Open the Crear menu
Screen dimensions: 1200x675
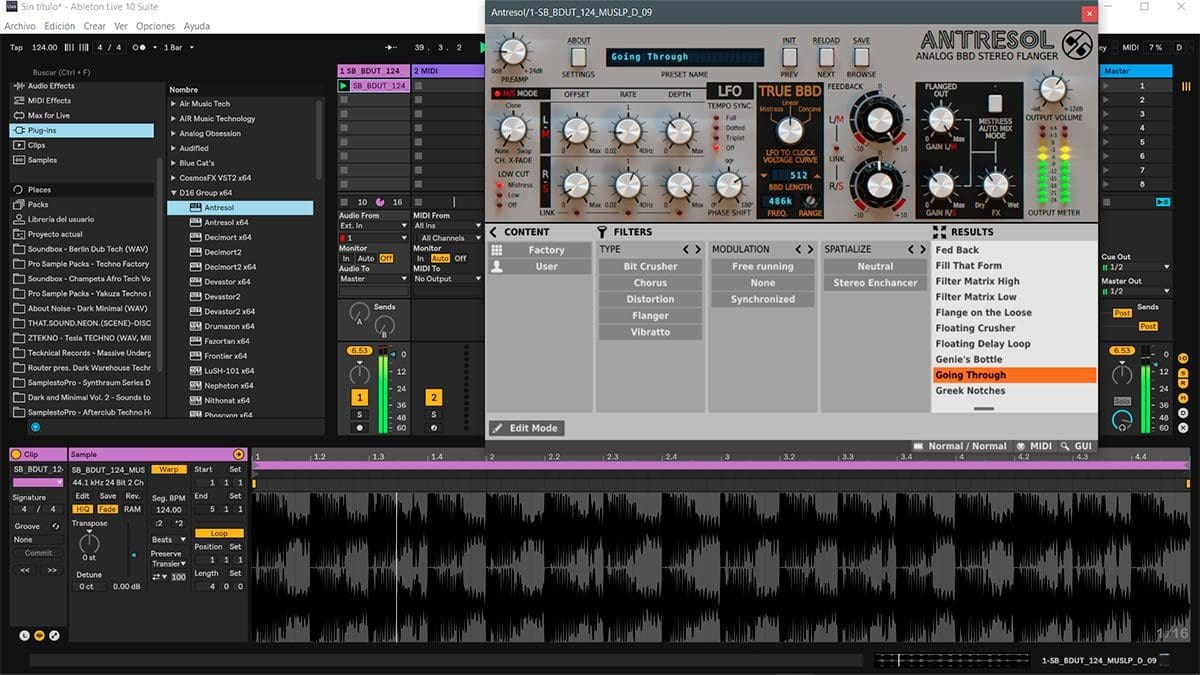click(95, 26)
